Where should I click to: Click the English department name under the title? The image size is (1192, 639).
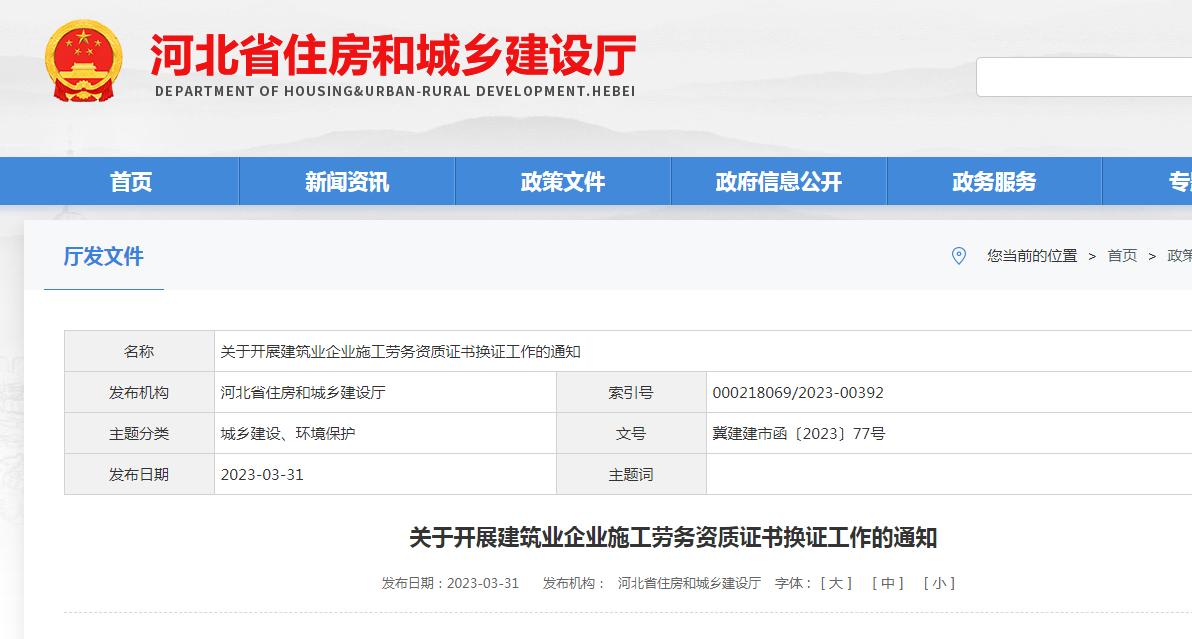click(x=395, y=91)
